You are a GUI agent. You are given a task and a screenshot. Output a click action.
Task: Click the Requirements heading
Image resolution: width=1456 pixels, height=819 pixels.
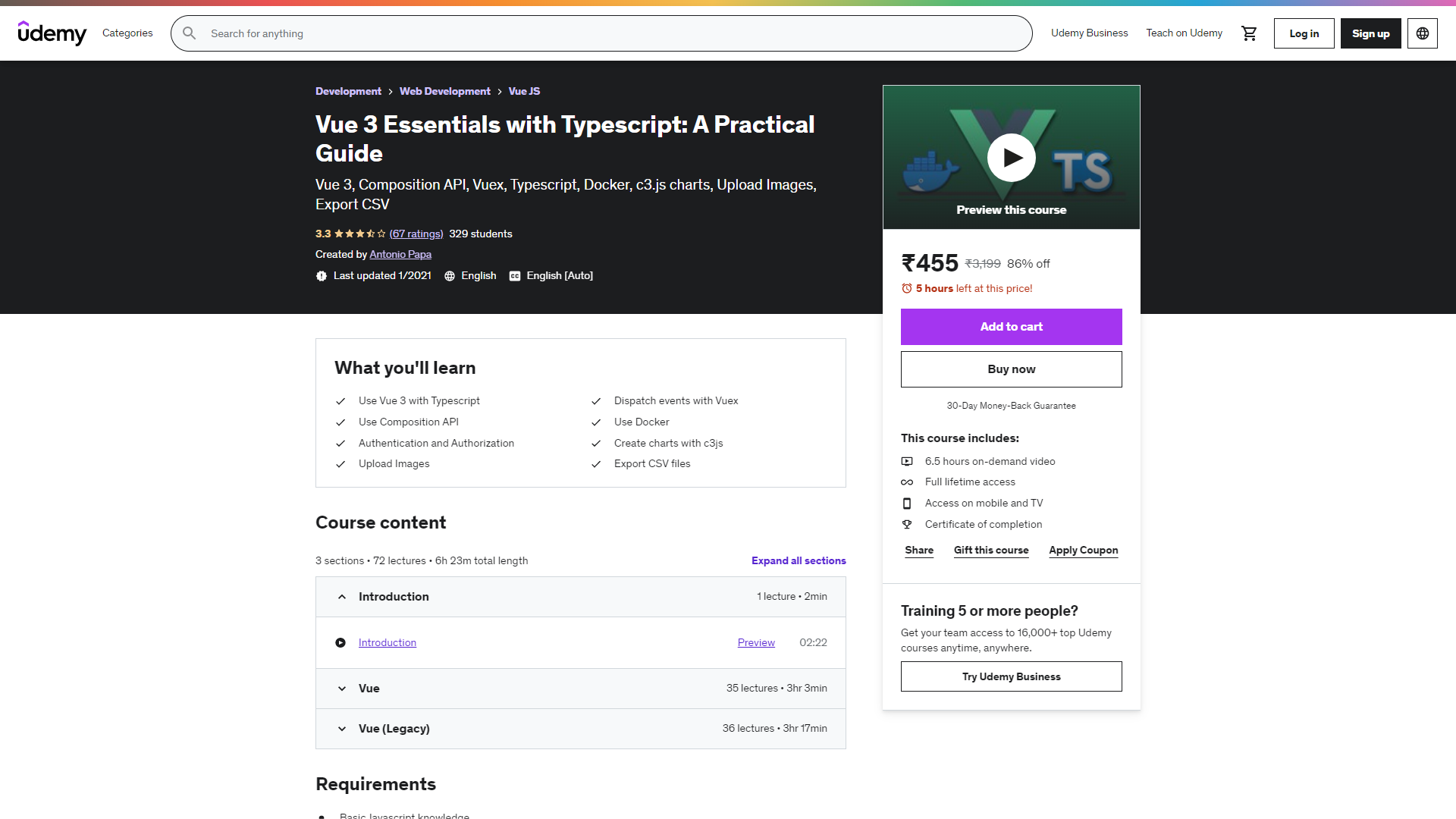pos(375,784)
